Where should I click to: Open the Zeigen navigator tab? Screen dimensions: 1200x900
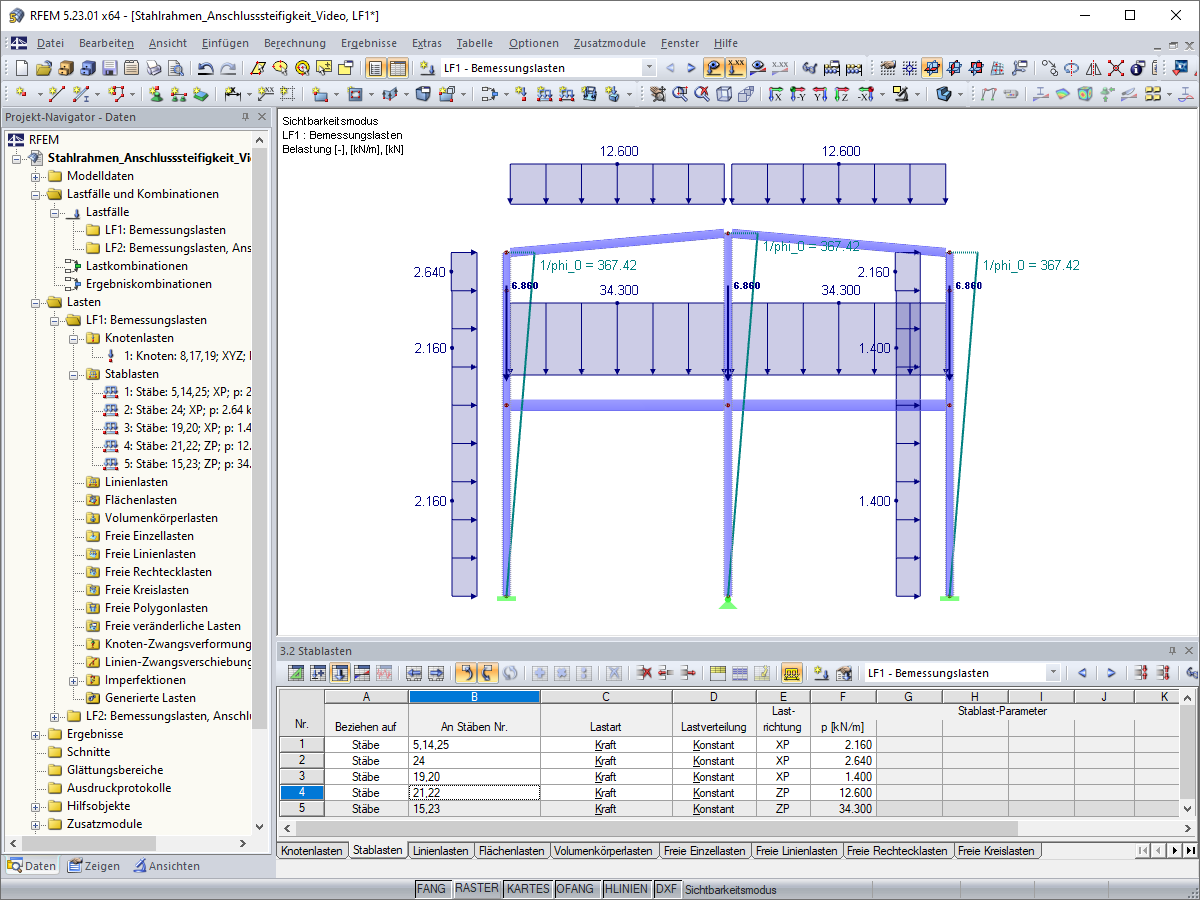click(x=93, y=866)
